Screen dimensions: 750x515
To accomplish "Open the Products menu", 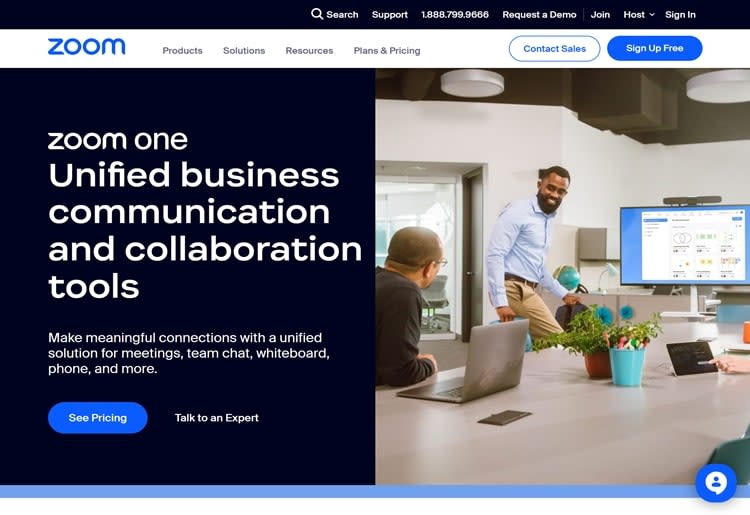I will [182, 51].
